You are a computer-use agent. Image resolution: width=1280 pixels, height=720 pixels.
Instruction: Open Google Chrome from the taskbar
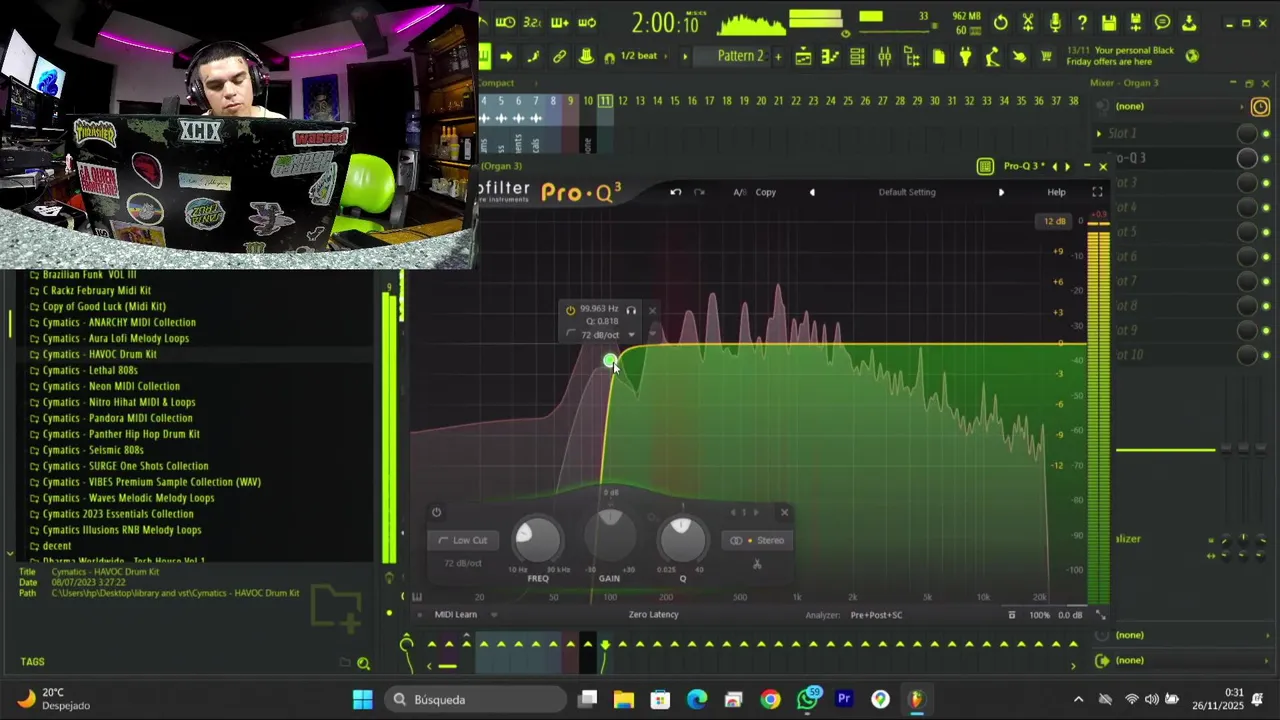[770, 699]
